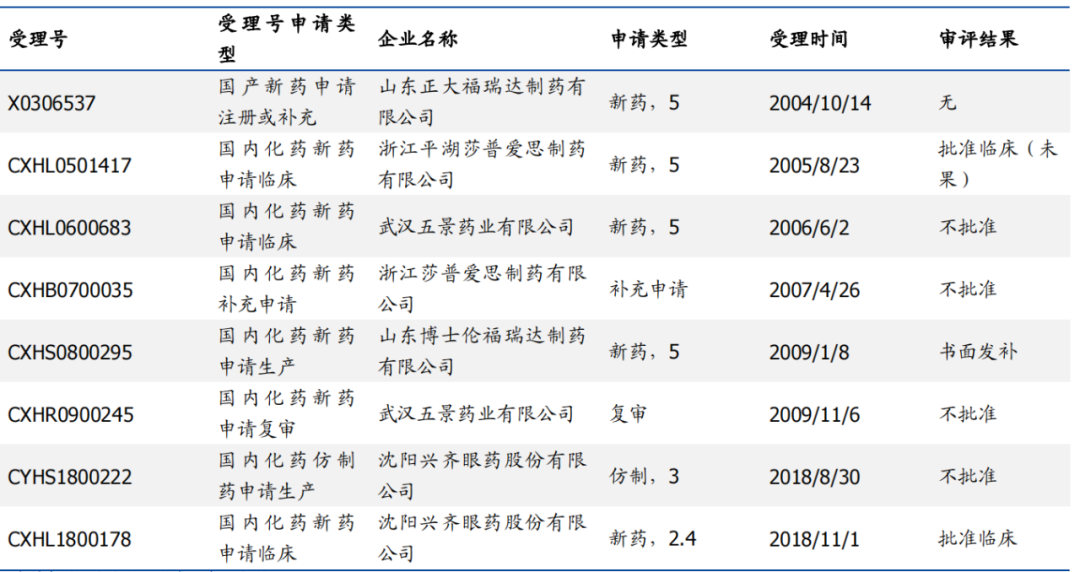Select acceptance number CXHS0800295
This screenshot has width=1080, height=572.
click(x=70, y=352)
